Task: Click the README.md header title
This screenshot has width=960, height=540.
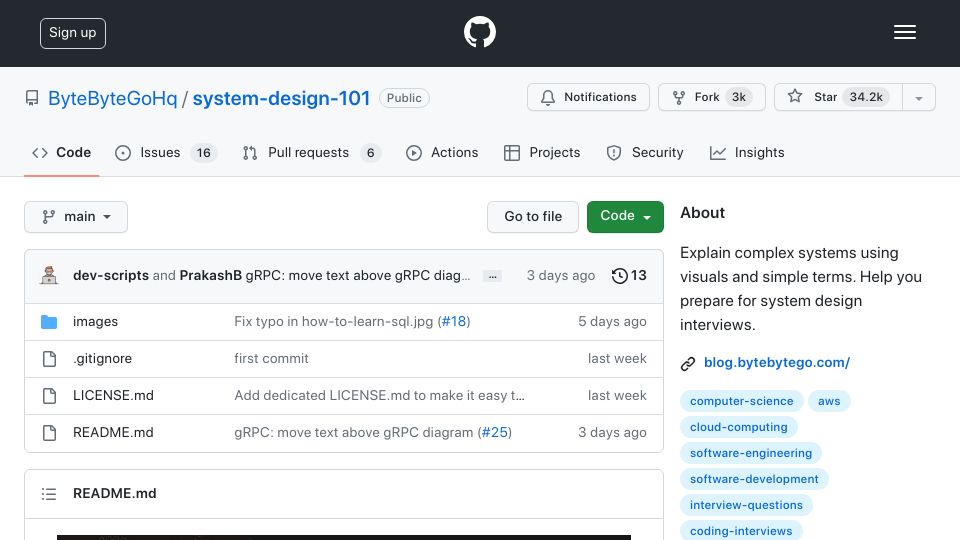Action: click(114, 493)
